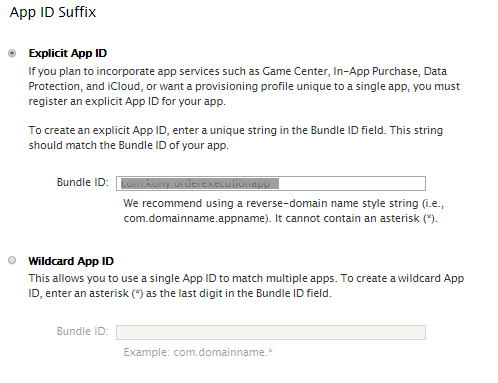Click Bundle ID label under Explicit App ID

[x=83, y=182]
